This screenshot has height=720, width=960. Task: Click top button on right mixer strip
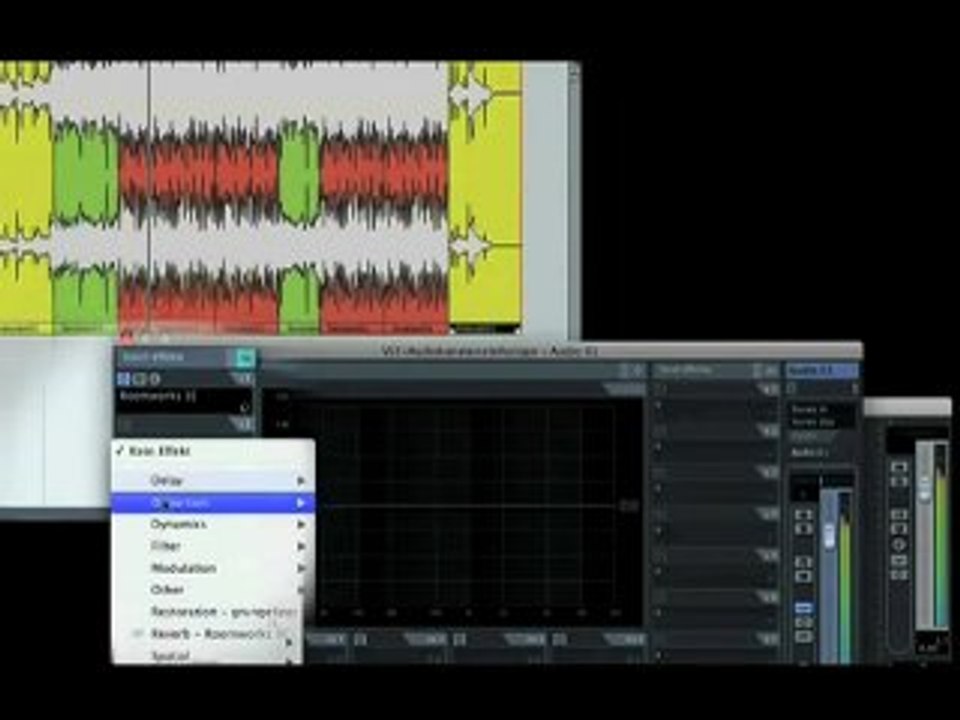click(899, 468)
